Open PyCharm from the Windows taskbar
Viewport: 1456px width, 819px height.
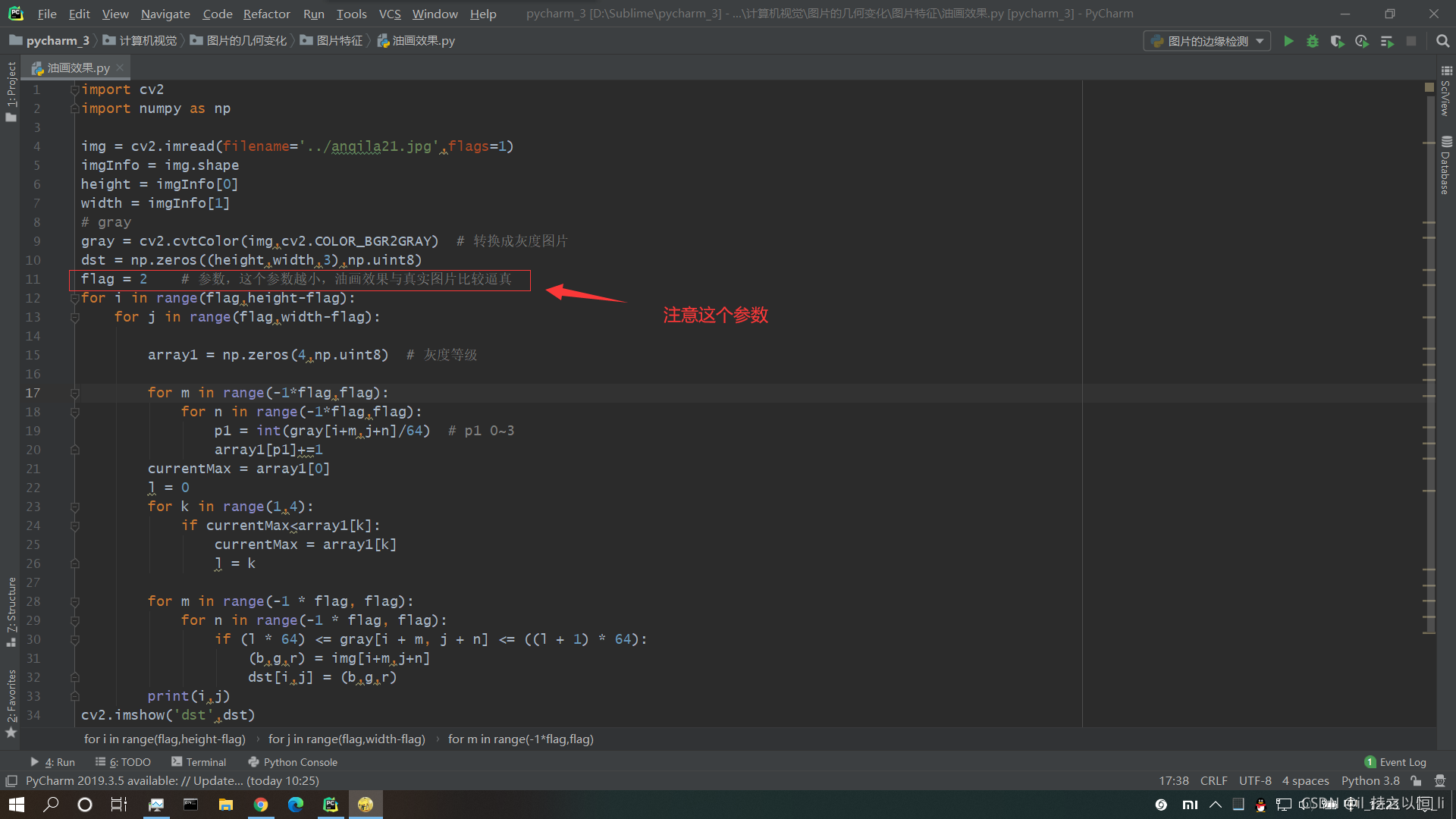tap(331, 805)
